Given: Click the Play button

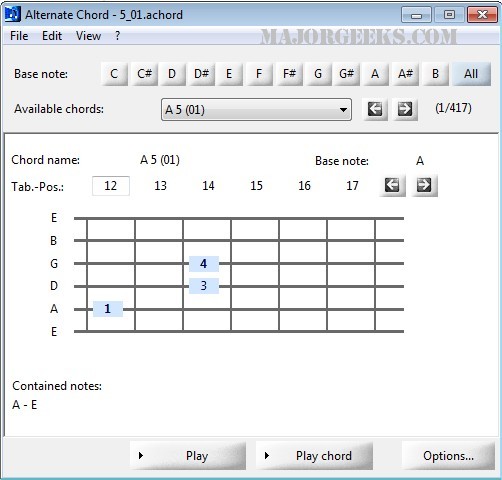Looking at the screenshot, I should (188, 456).
